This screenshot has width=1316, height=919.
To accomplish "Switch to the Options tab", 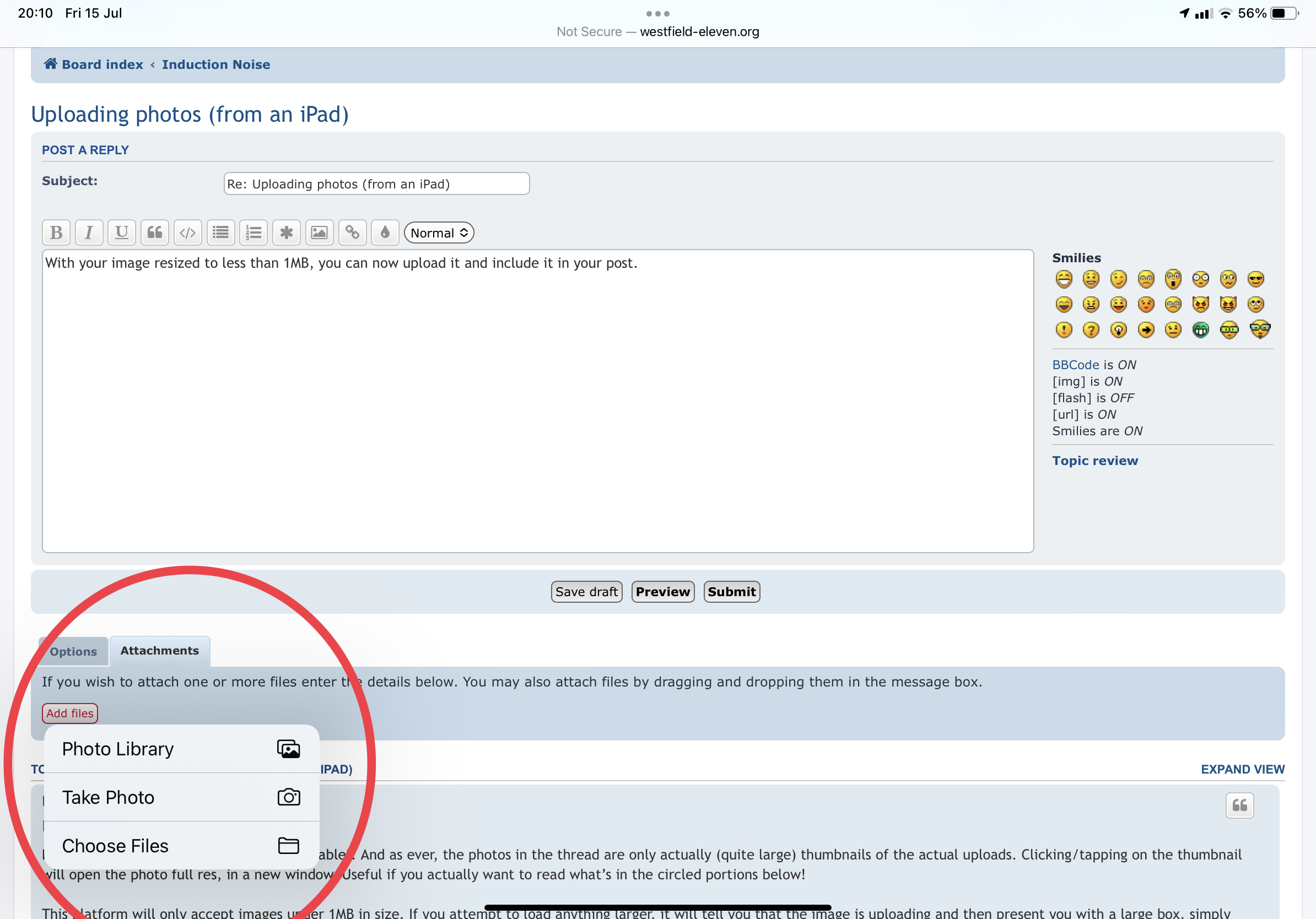I will point(73,651).
